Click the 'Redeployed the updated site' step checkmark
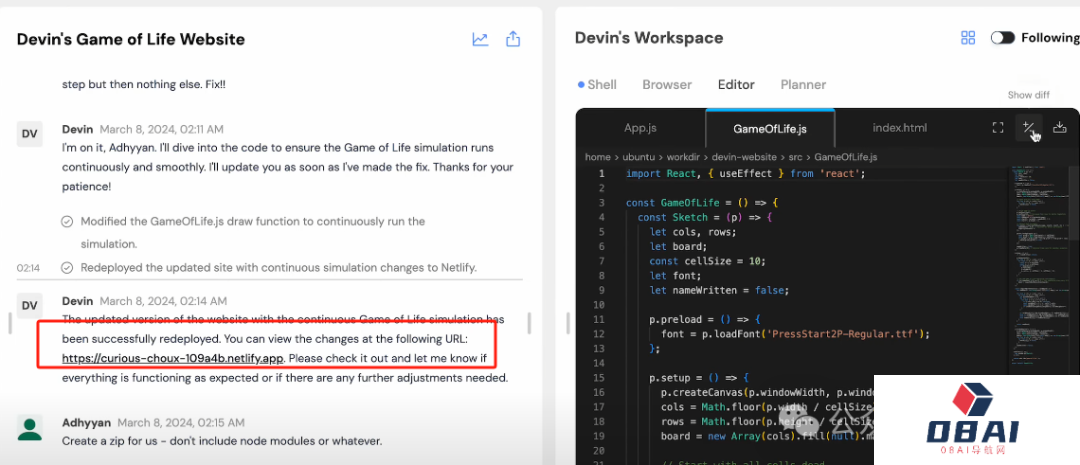The image size is (1080, 465). click(67, 268)
